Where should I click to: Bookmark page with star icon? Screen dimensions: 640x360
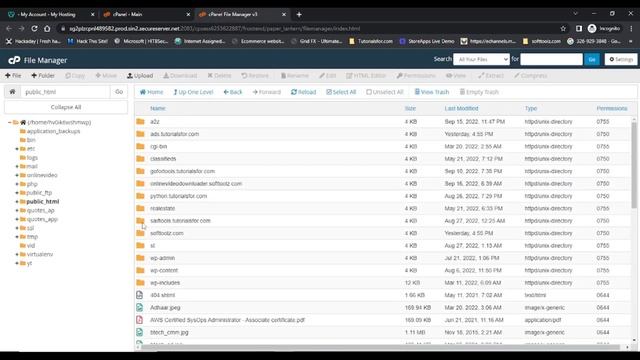click(563, 29)
